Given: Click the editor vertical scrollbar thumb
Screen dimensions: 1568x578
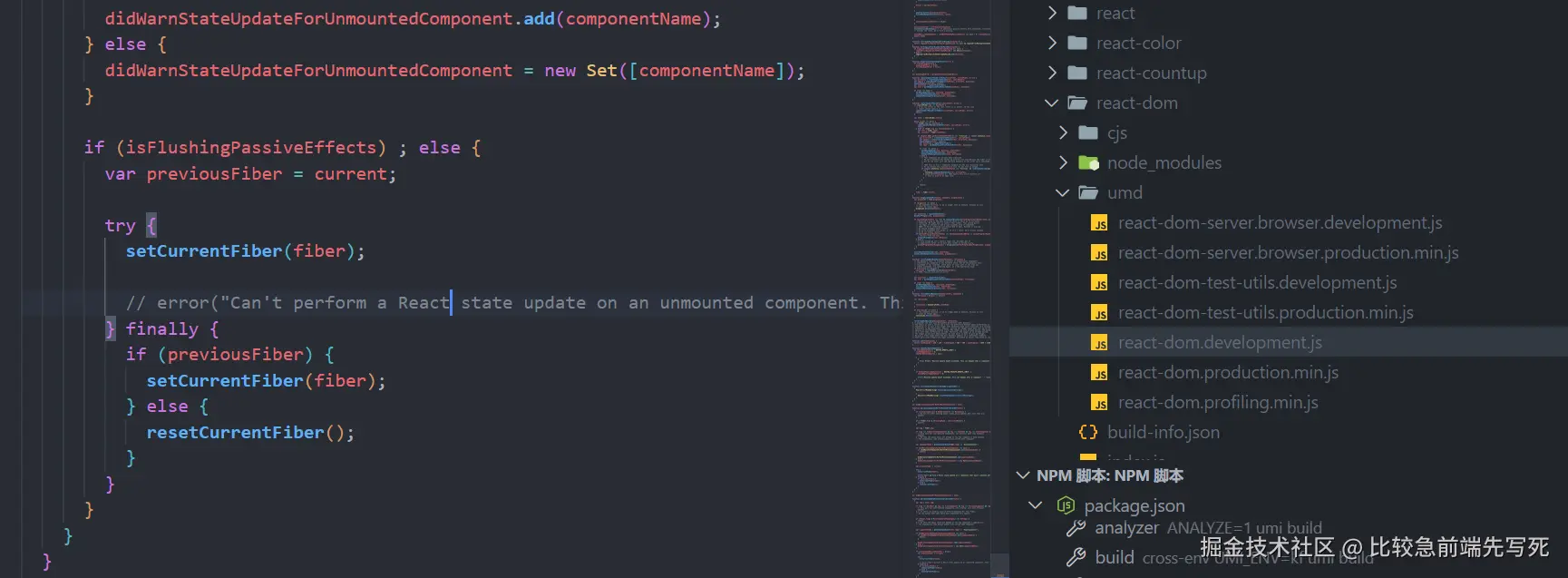Looking at the screenshot, I should pos(999,565).
